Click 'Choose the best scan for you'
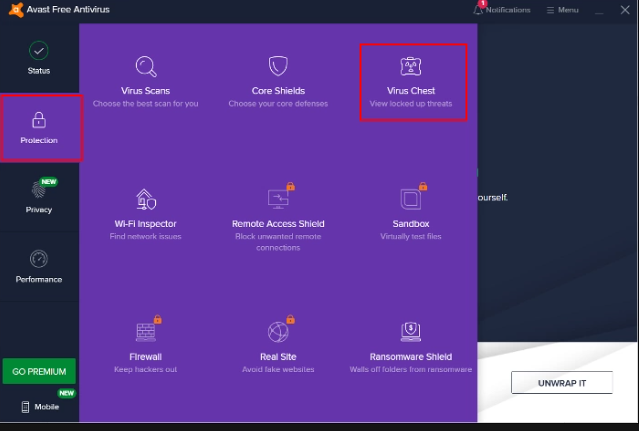 pyautogui.click(x=145, y=104)
